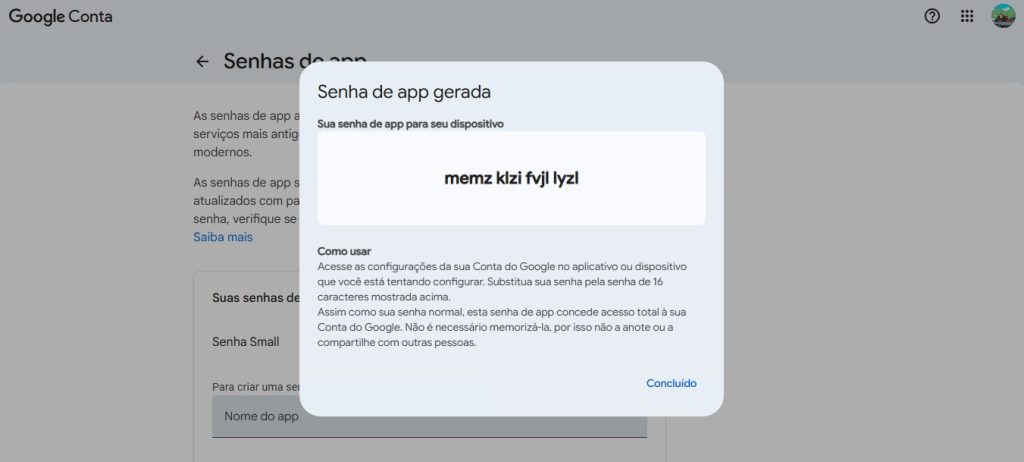Click the Senhas do app page heading

(x=260, y=61)
